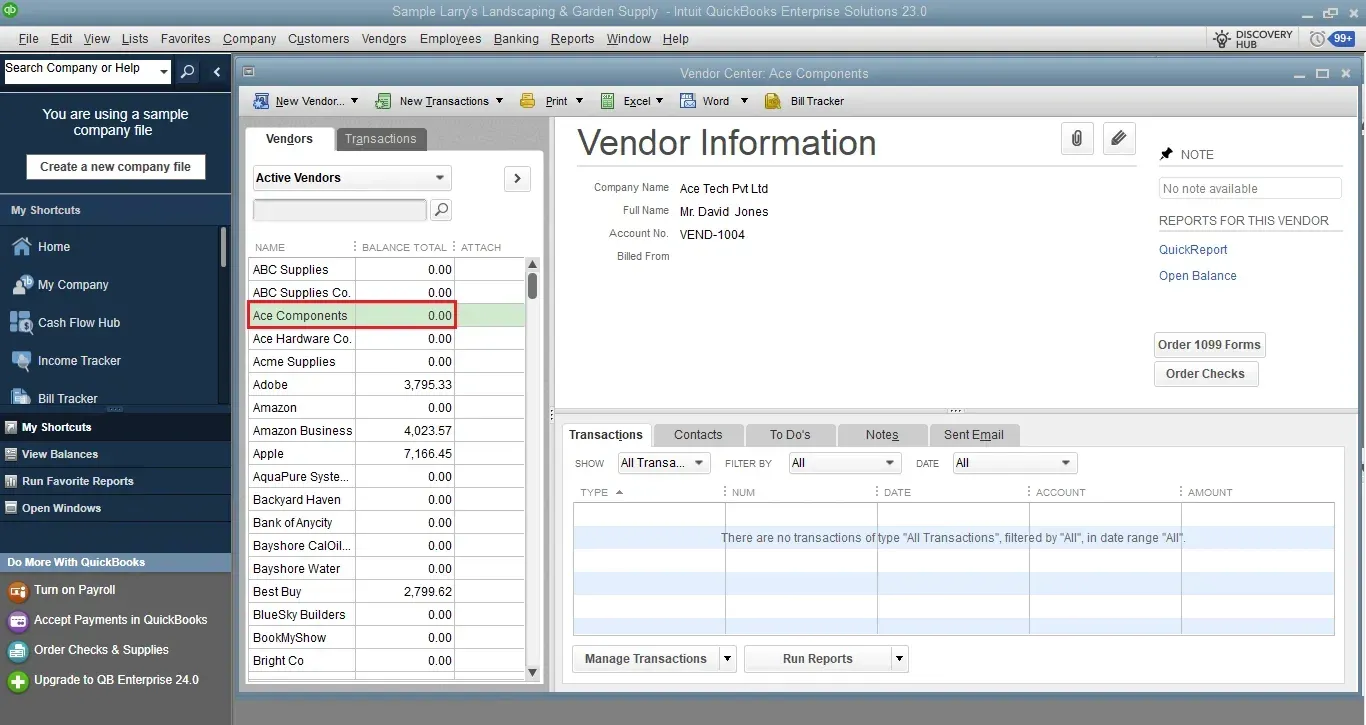The width and height of the screenshot is (1366, 725).
Task: Sort by the Balance Total column header
Action: (x=404, y=247)
